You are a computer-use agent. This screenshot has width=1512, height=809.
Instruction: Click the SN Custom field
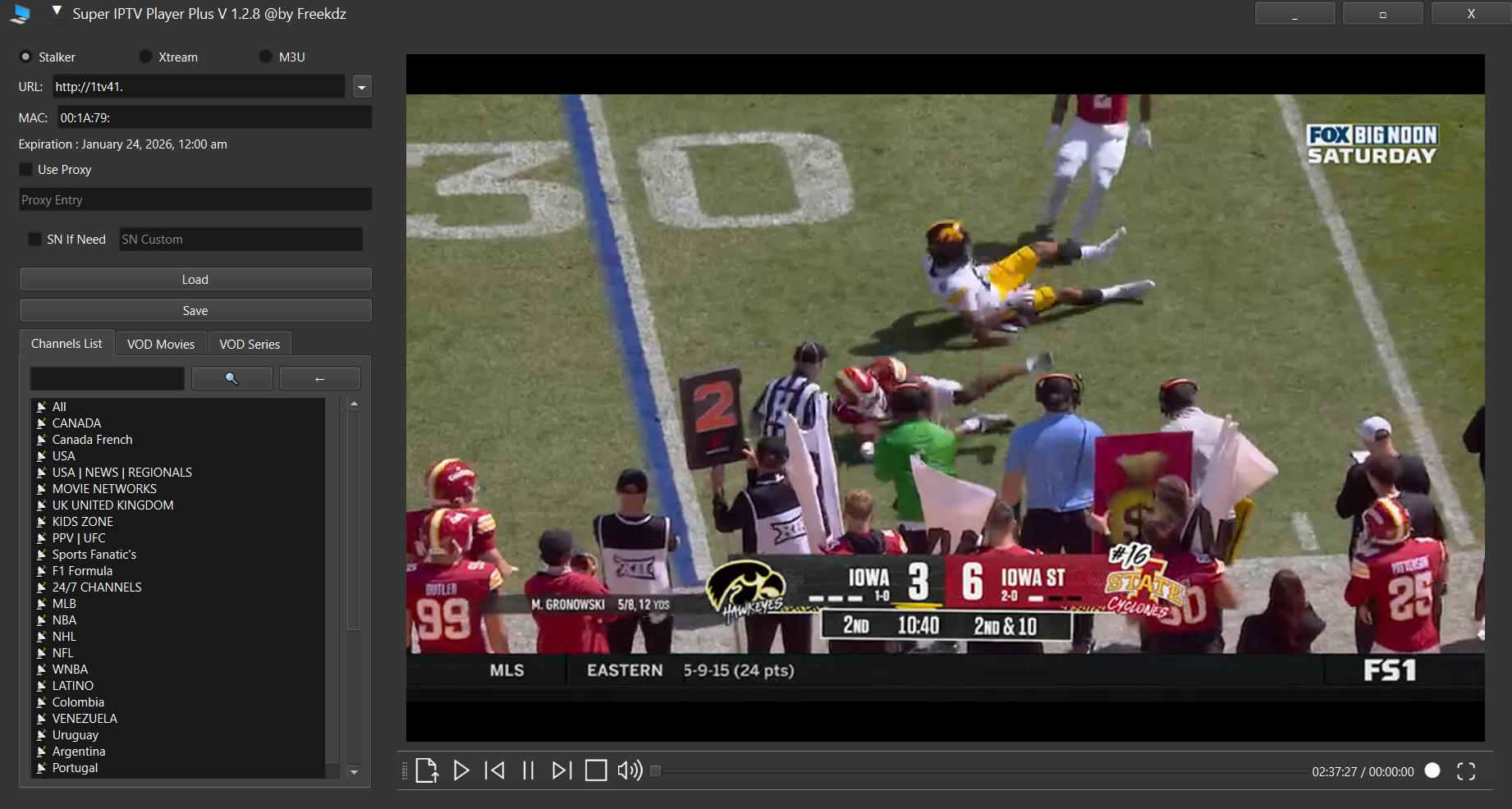point(241,239)
